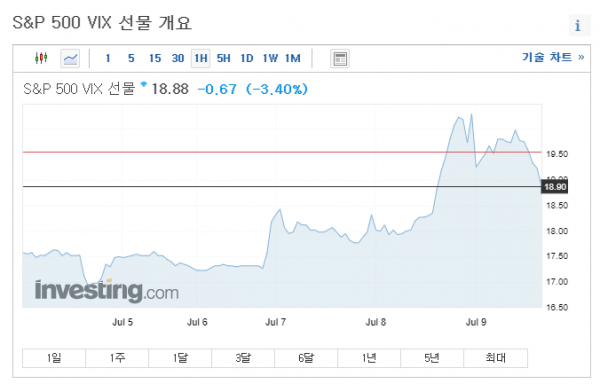
Task: Open the 기술 차트 link
Action: tap(553, 57)
